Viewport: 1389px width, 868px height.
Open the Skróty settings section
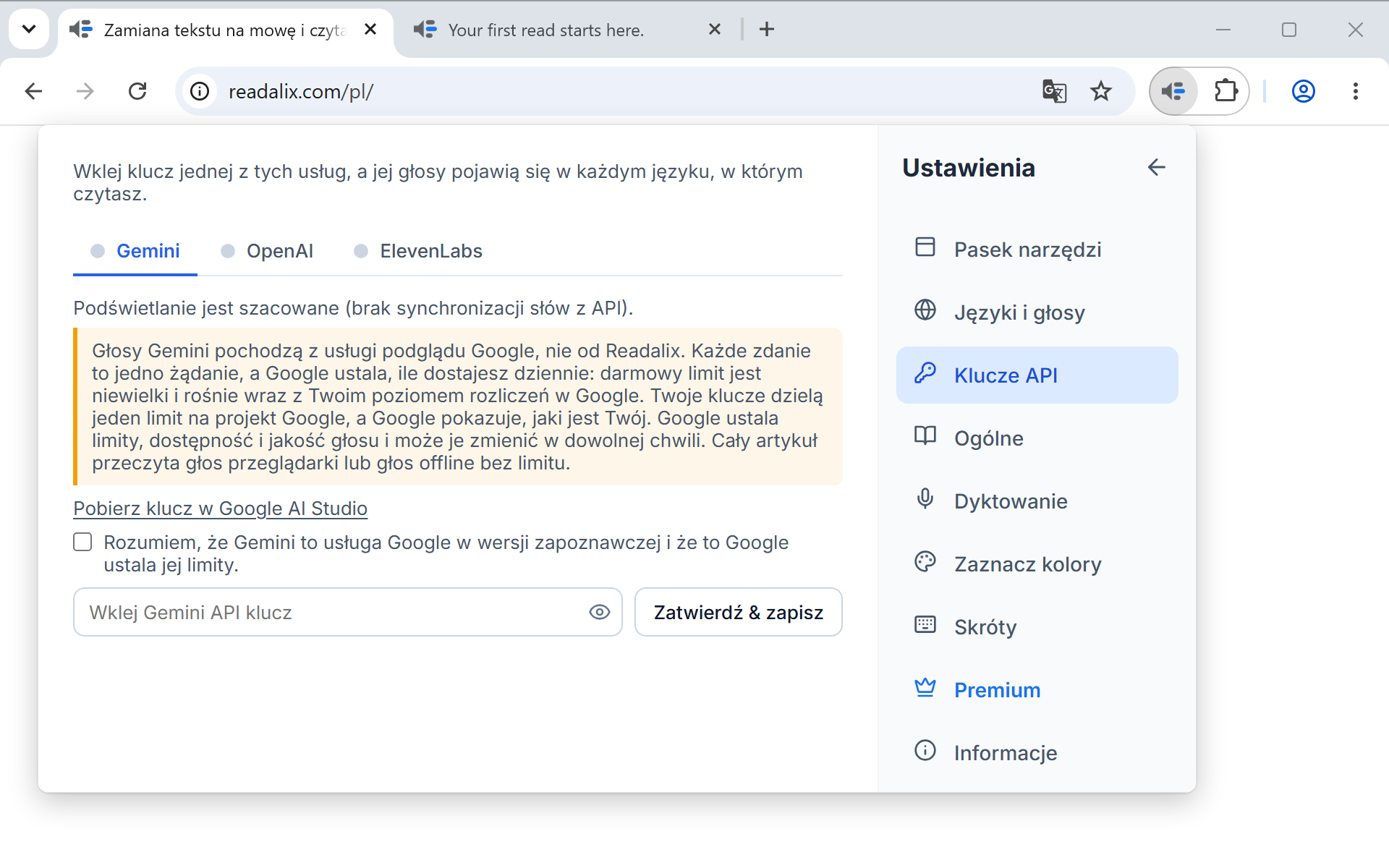(x=1037, y=627)
